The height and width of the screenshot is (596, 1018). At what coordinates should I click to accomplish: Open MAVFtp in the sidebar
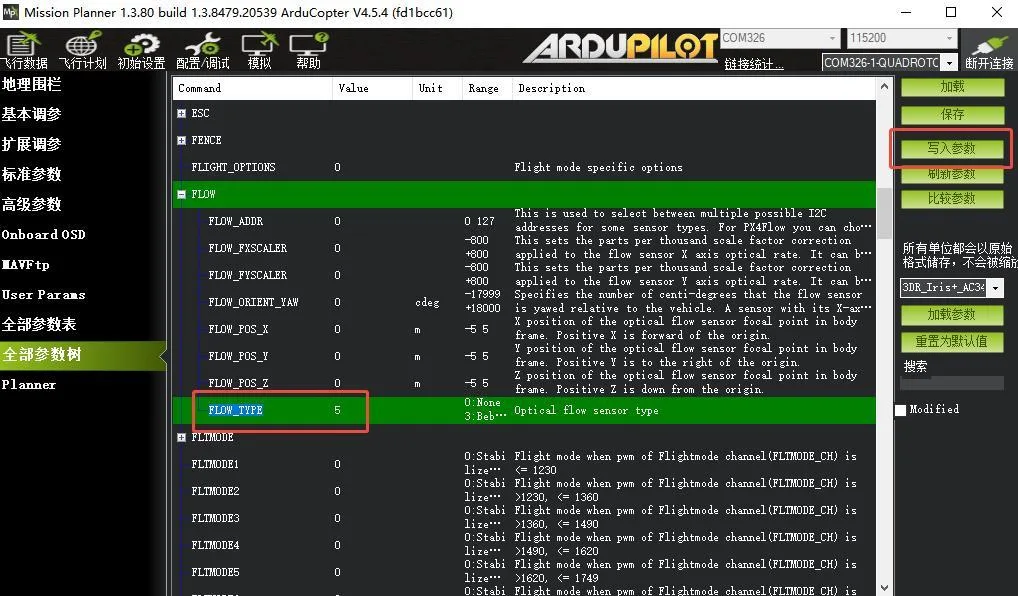click(x=25, y=264)
